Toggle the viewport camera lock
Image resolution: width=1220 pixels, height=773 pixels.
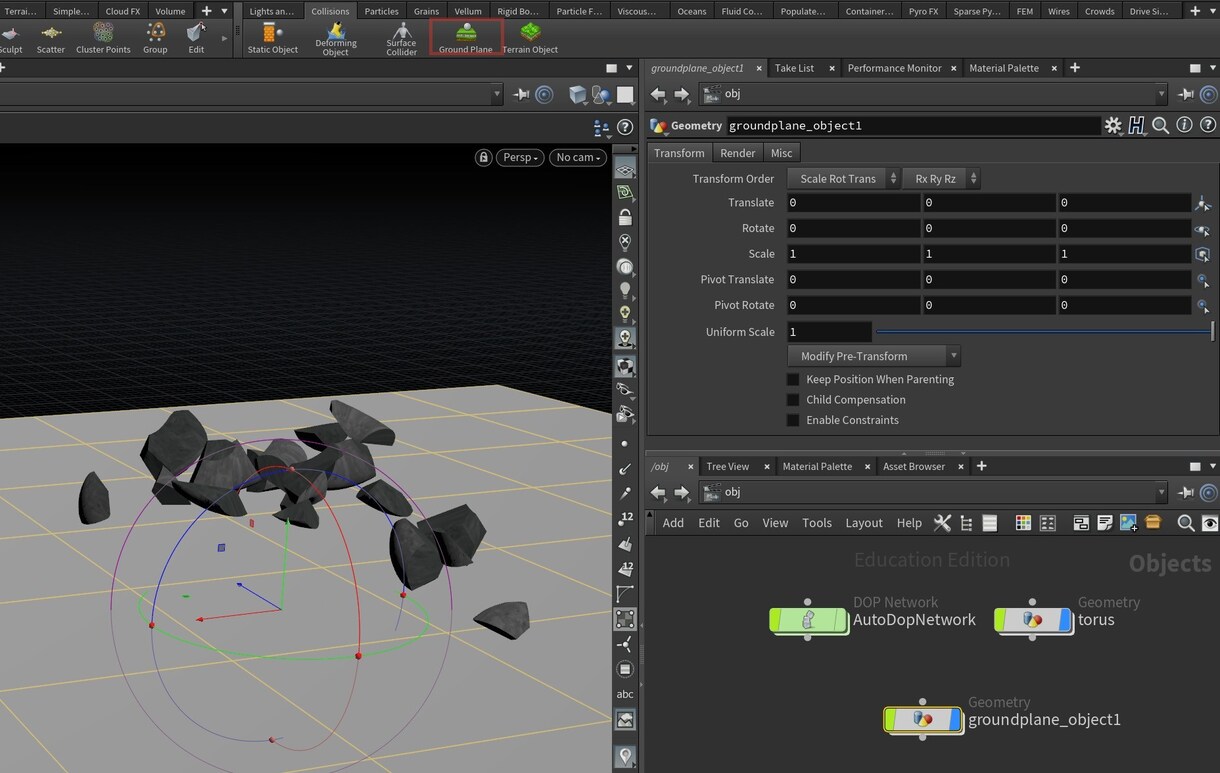coord(484,157)
